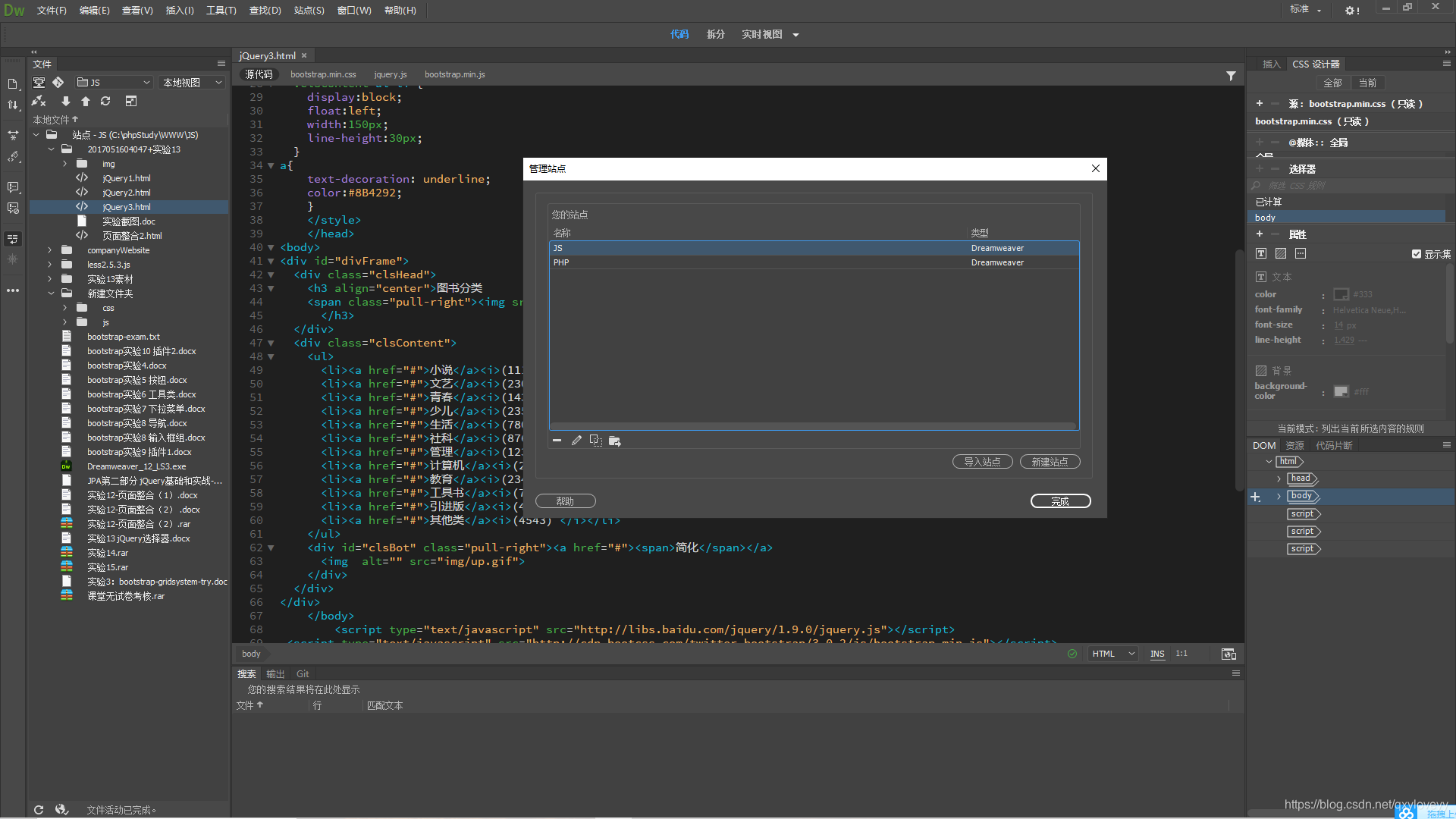Select the 代码 view tab

point(680,34)
